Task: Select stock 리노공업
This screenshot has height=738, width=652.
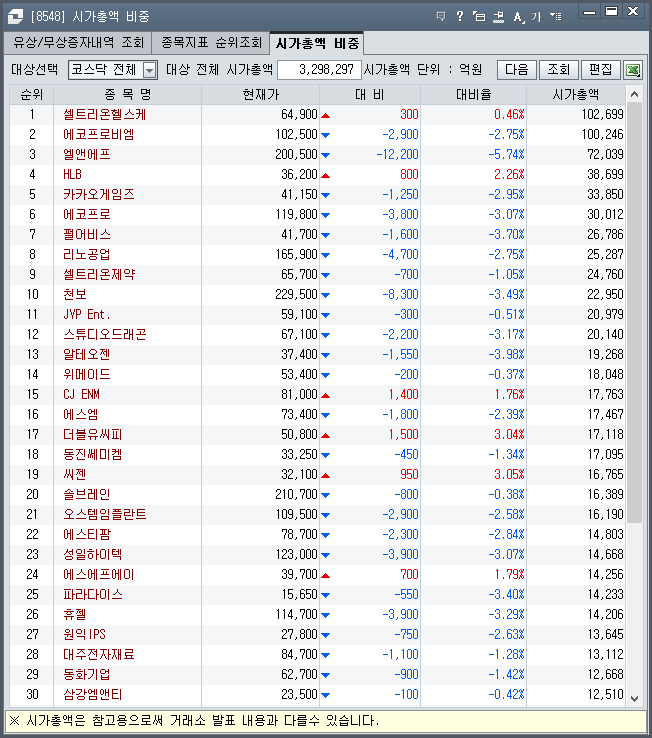Action: pos(87,255)
